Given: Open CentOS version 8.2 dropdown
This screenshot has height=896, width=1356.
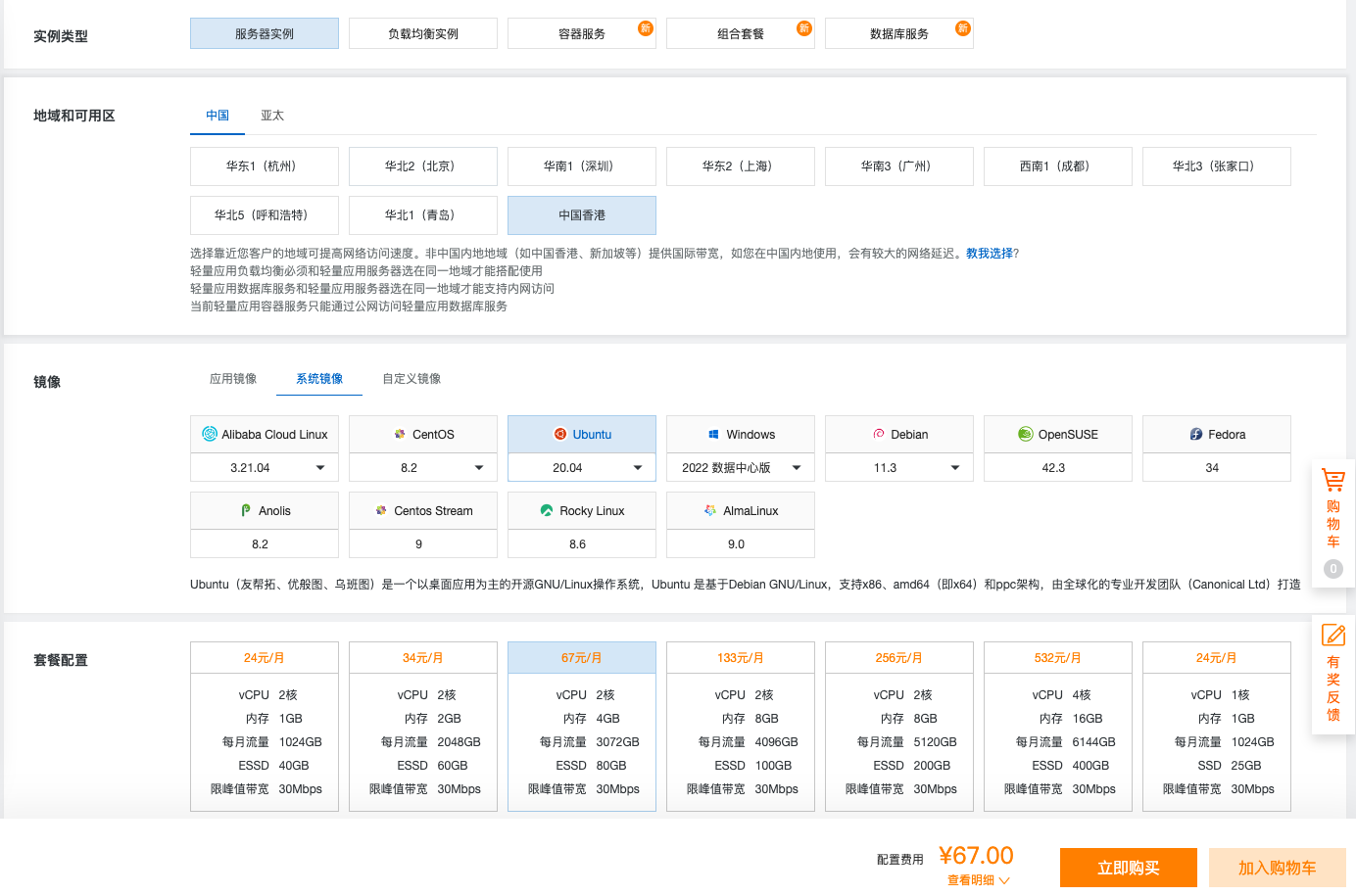Looking at the screenshot, I should click(x=423, y=467).
